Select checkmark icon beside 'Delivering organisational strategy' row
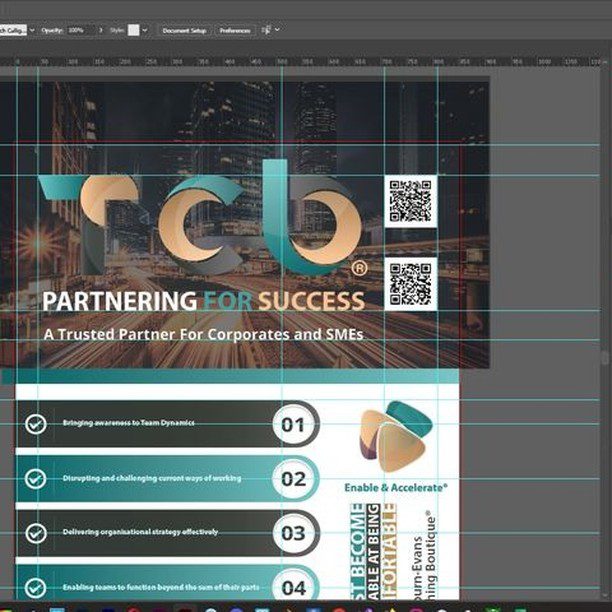This screenshot has height=612, width=612. click(x=36, y=533)
